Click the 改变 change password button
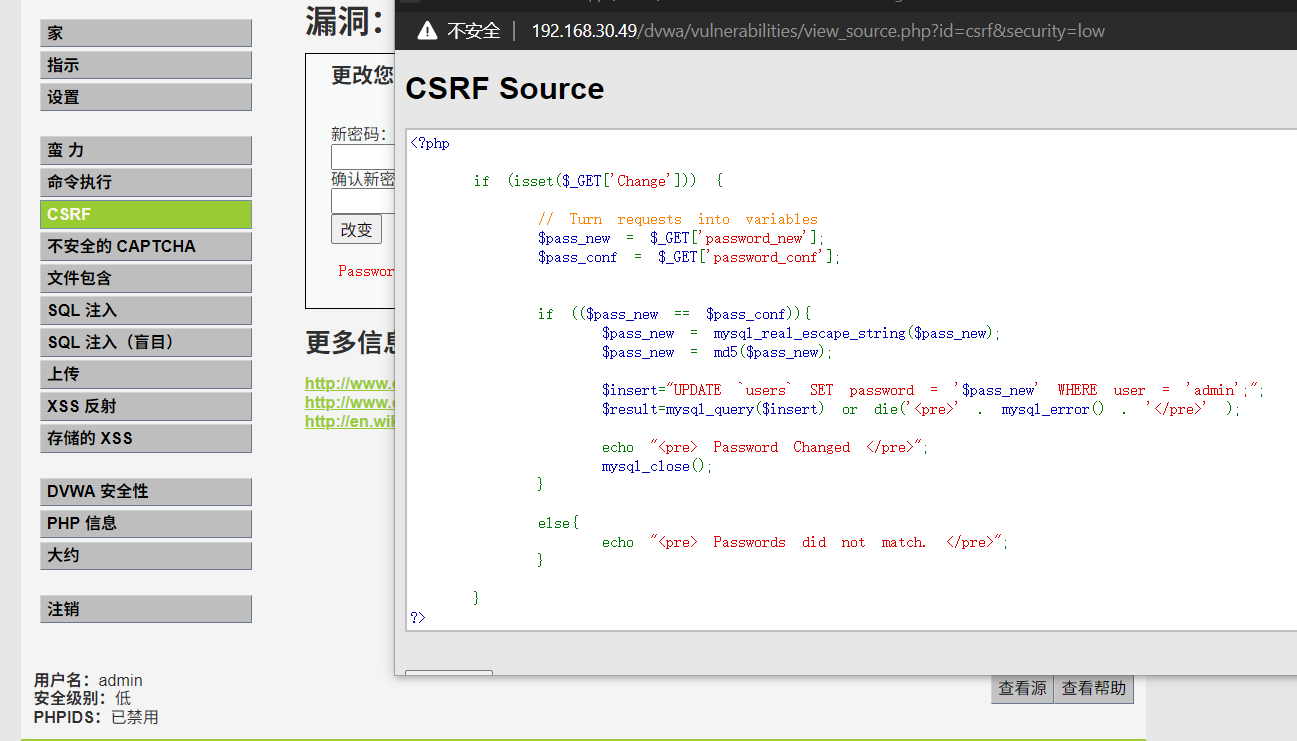Screen dimensions: 1297x741 [356, 230]
